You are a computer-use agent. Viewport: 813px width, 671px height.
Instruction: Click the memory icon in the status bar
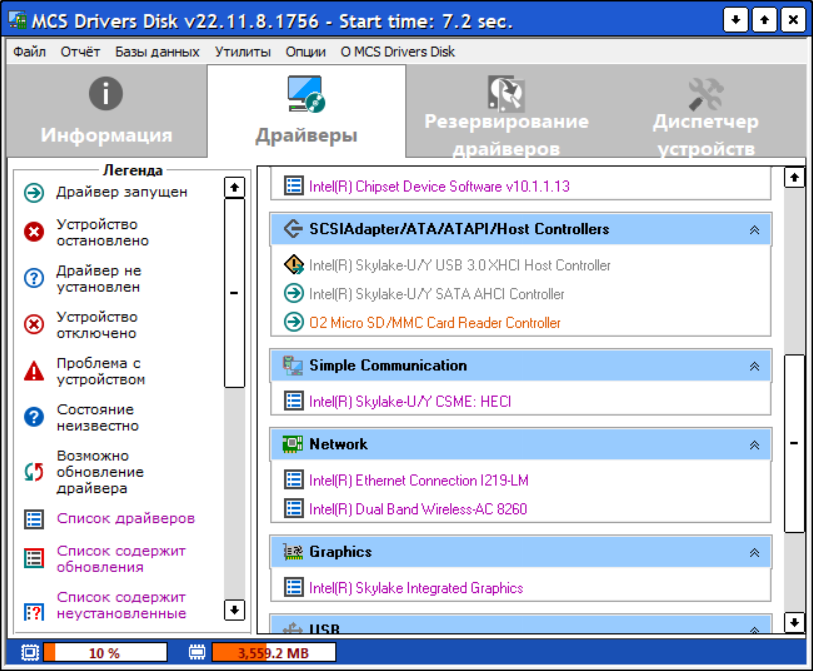[198, 653]
